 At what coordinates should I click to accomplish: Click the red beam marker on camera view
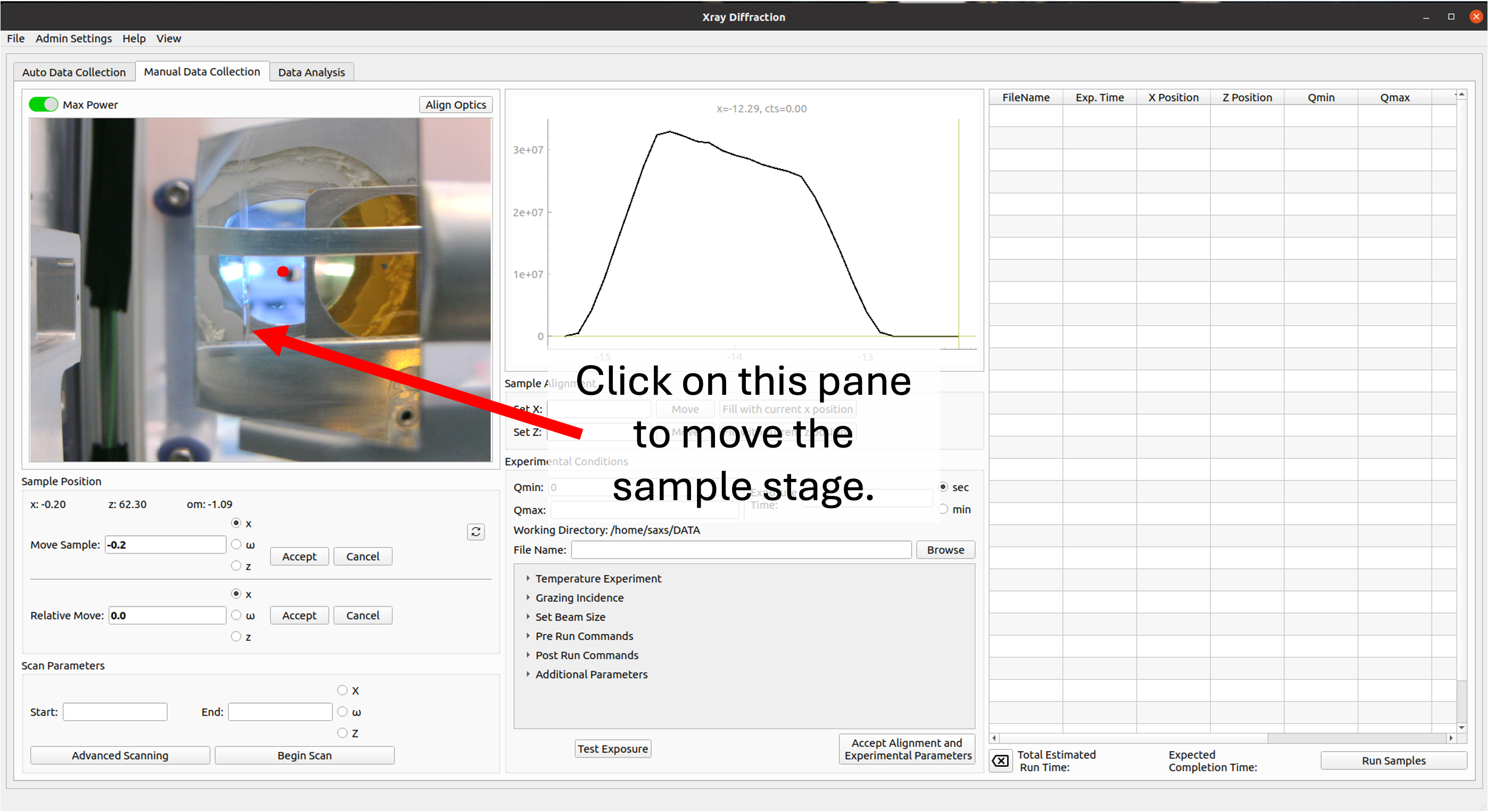click(283, 271)
